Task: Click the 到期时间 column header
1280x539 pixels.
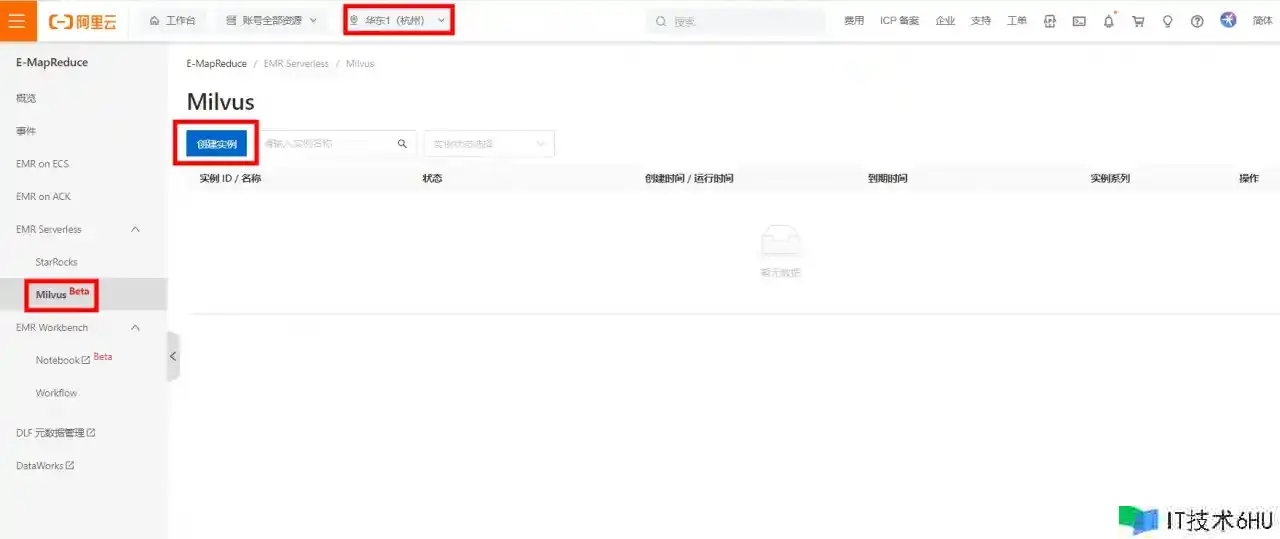Action: pyautogui.click(x=888, y=178)
